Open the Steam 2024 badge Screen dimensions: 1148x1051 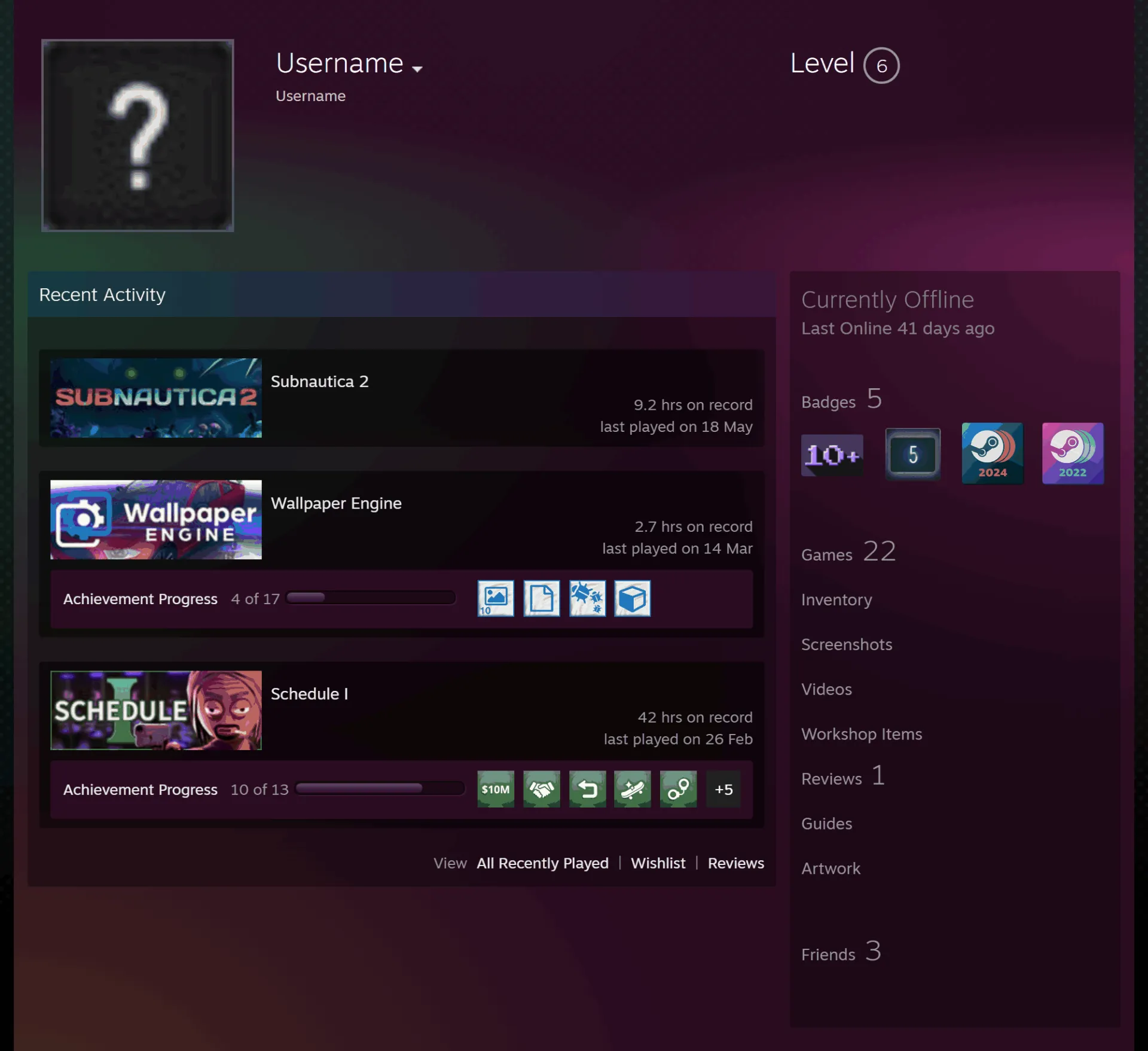tap(993, 453)
